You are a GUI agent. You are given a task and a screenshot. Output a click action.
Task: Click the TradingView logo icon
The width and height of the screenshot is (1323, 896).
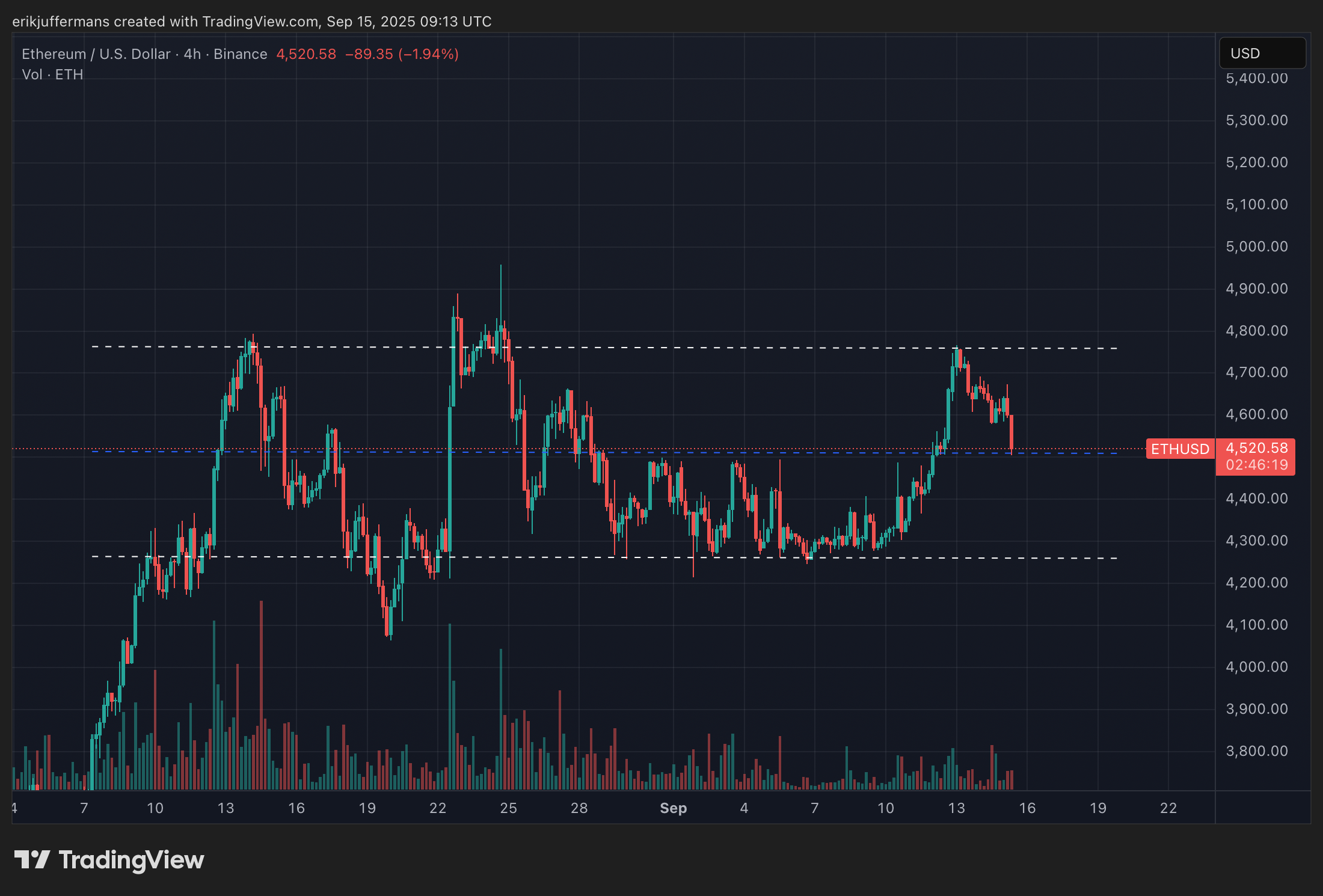[31, 859]
